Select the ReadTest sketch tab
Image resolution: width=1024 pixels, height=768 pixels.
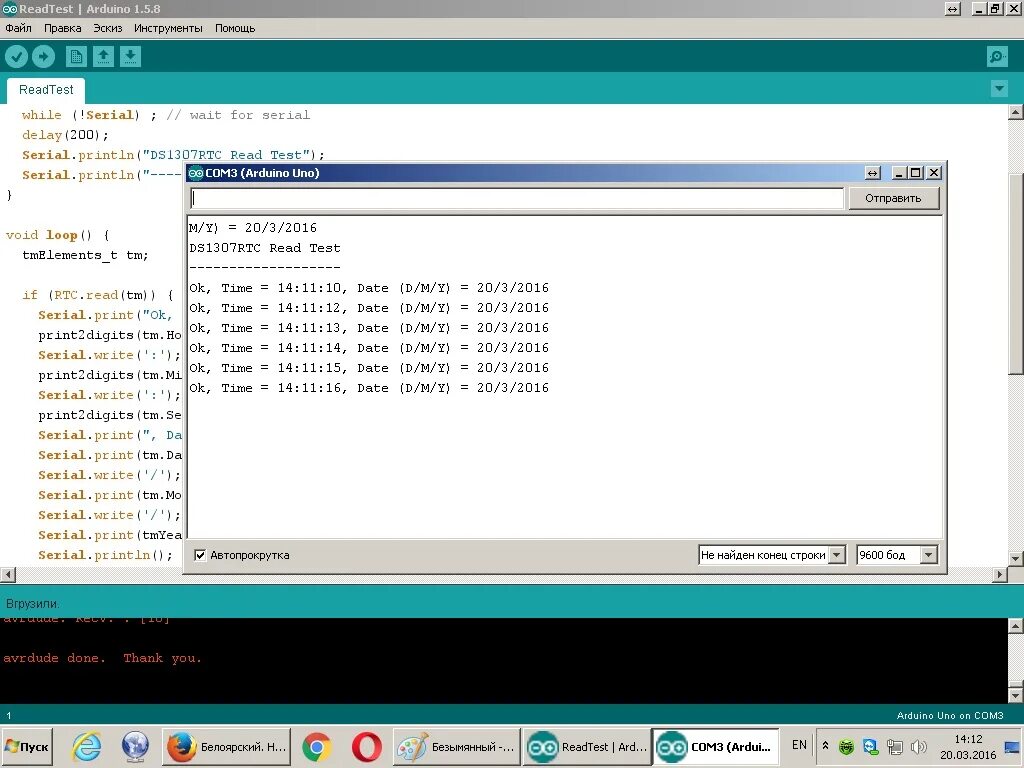click(x=46, y=89)
